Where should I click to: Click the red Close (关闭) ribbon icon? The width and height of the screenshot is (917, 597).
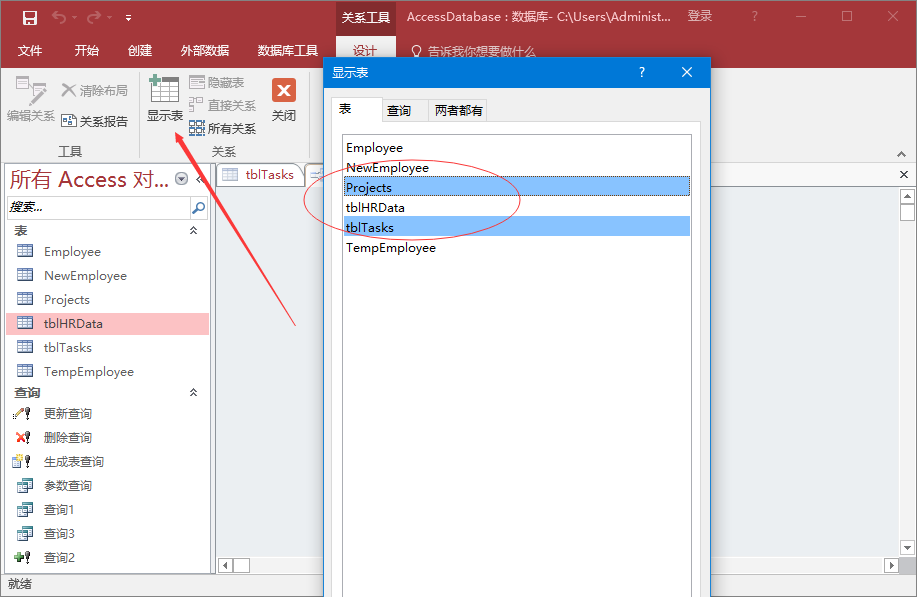[x=284, y=91]
